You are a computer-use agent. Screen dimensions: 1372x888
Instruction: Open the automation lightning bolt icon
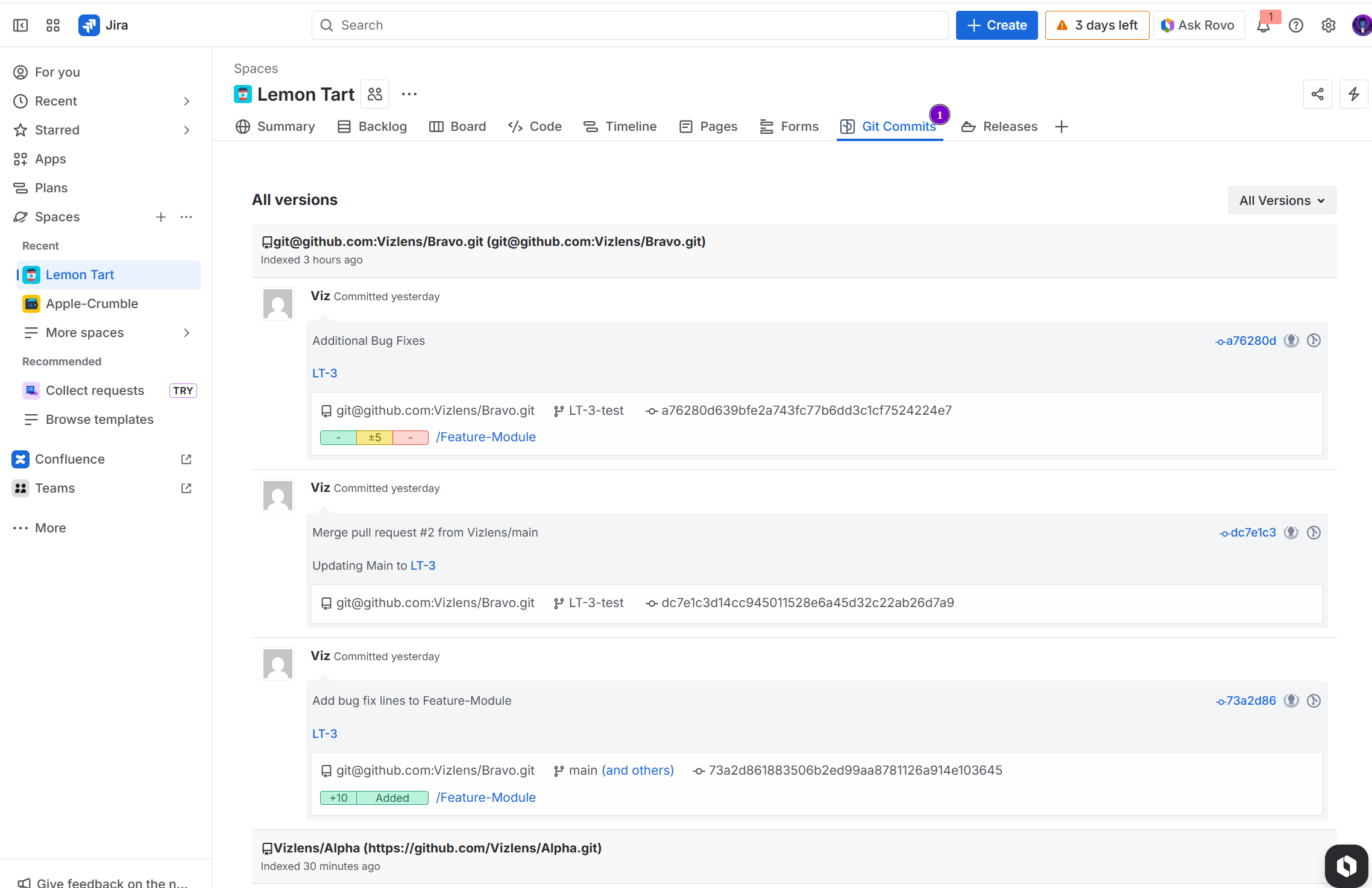click(1354, 94)
